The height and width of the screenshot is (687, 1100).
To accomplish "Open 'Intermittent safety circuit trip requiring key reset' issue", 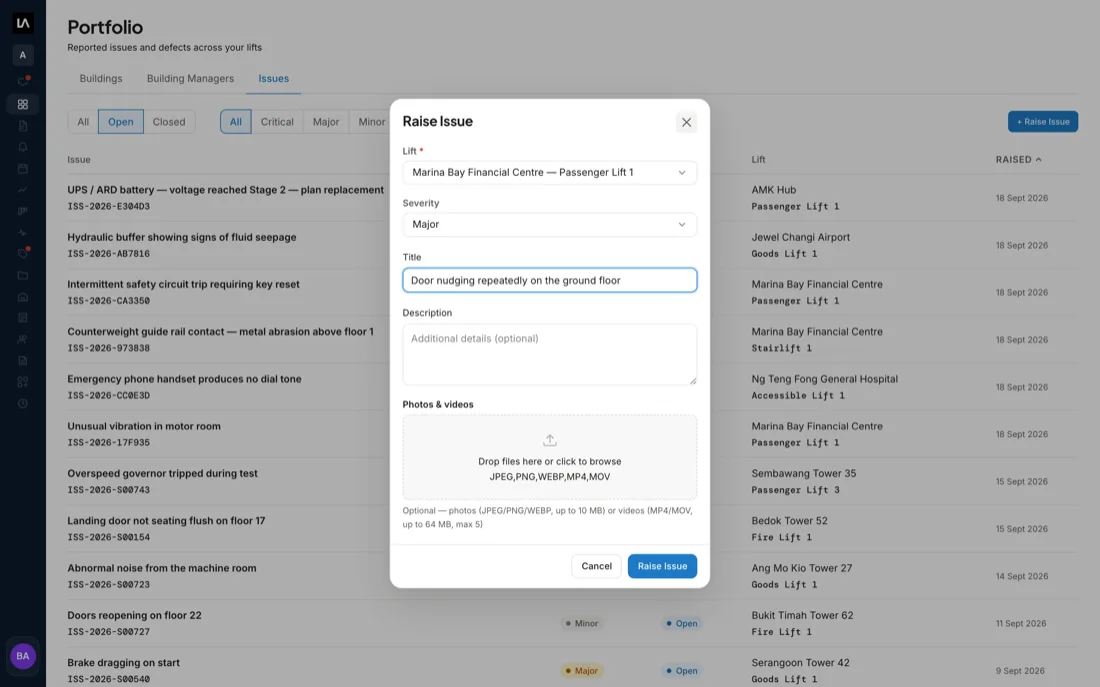I will coord(183,284).
